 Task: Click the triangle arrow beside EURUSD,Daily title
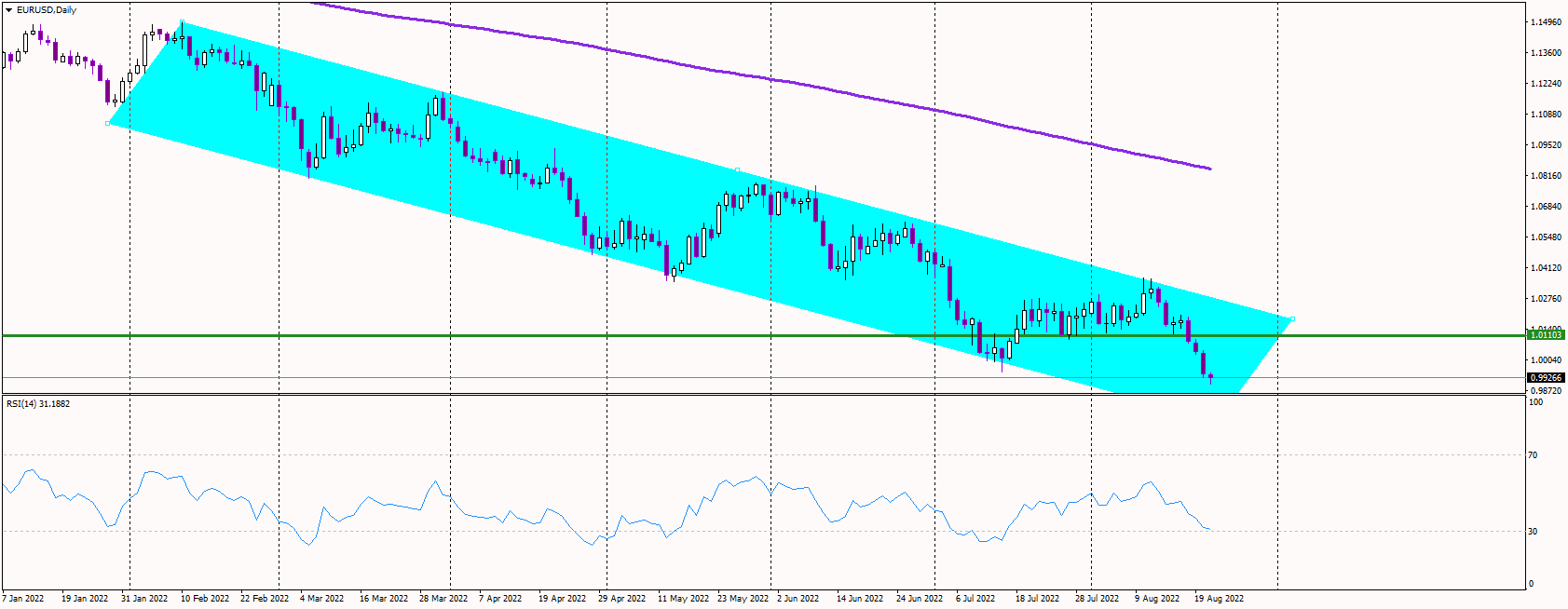[x=9, y=9]
